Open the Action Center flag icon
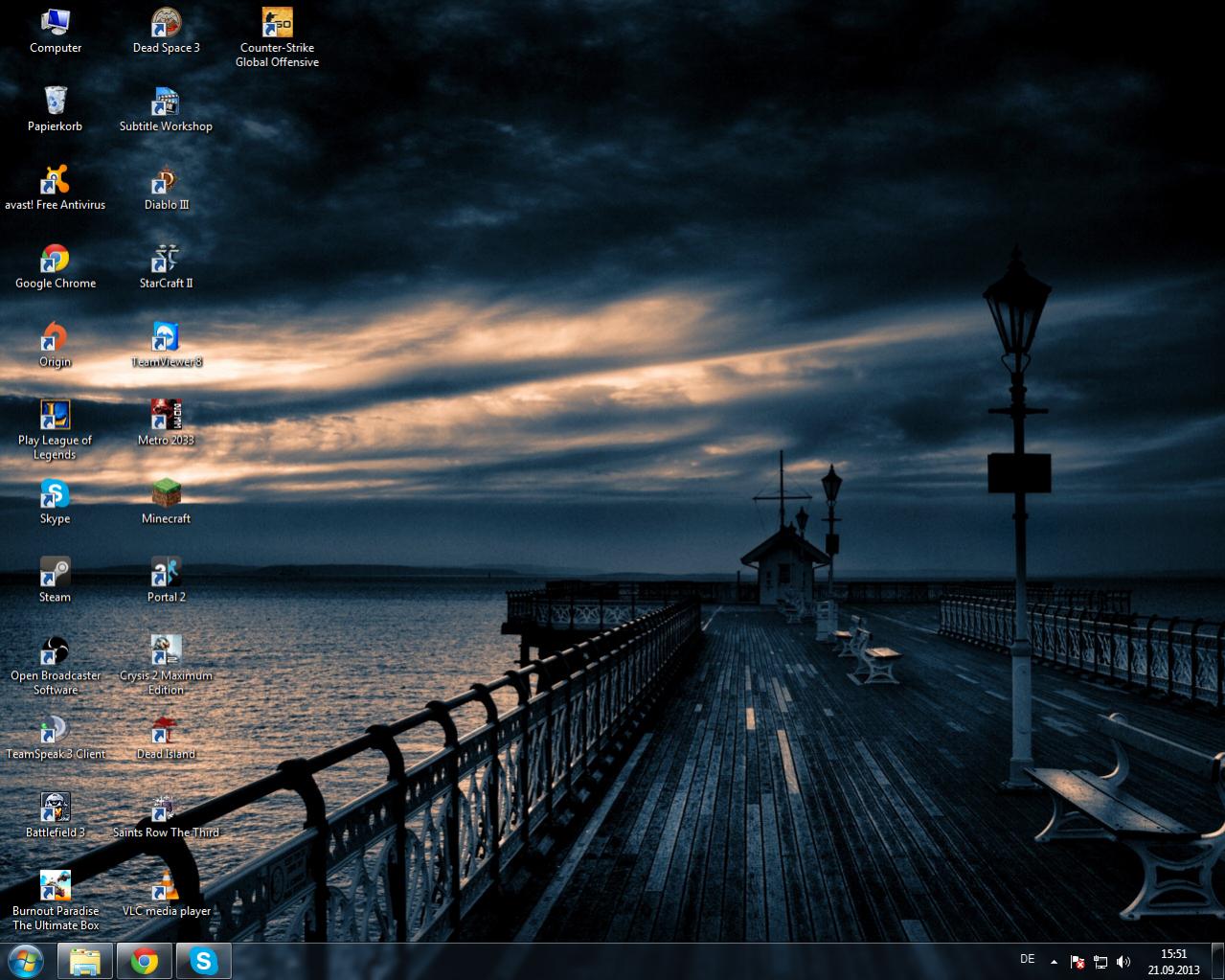Viewport: 1225px width, 980px height. pyautogui.click(x=1078, y=962)
